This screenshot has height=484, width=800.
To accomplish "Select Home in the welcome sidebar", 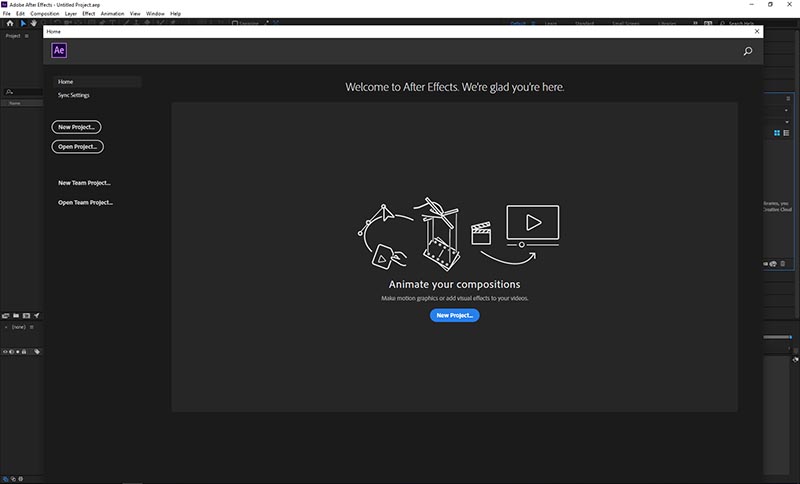I will 97,82.
